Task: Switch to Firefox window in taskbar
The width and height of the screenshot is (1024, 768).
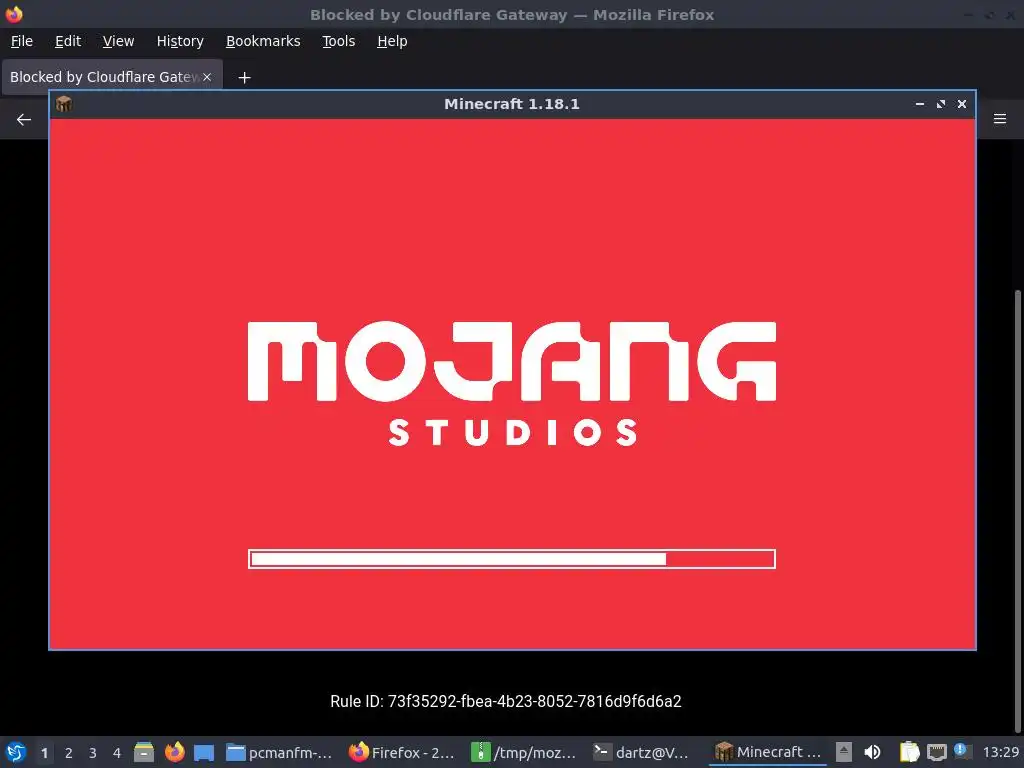Action: 402,752
